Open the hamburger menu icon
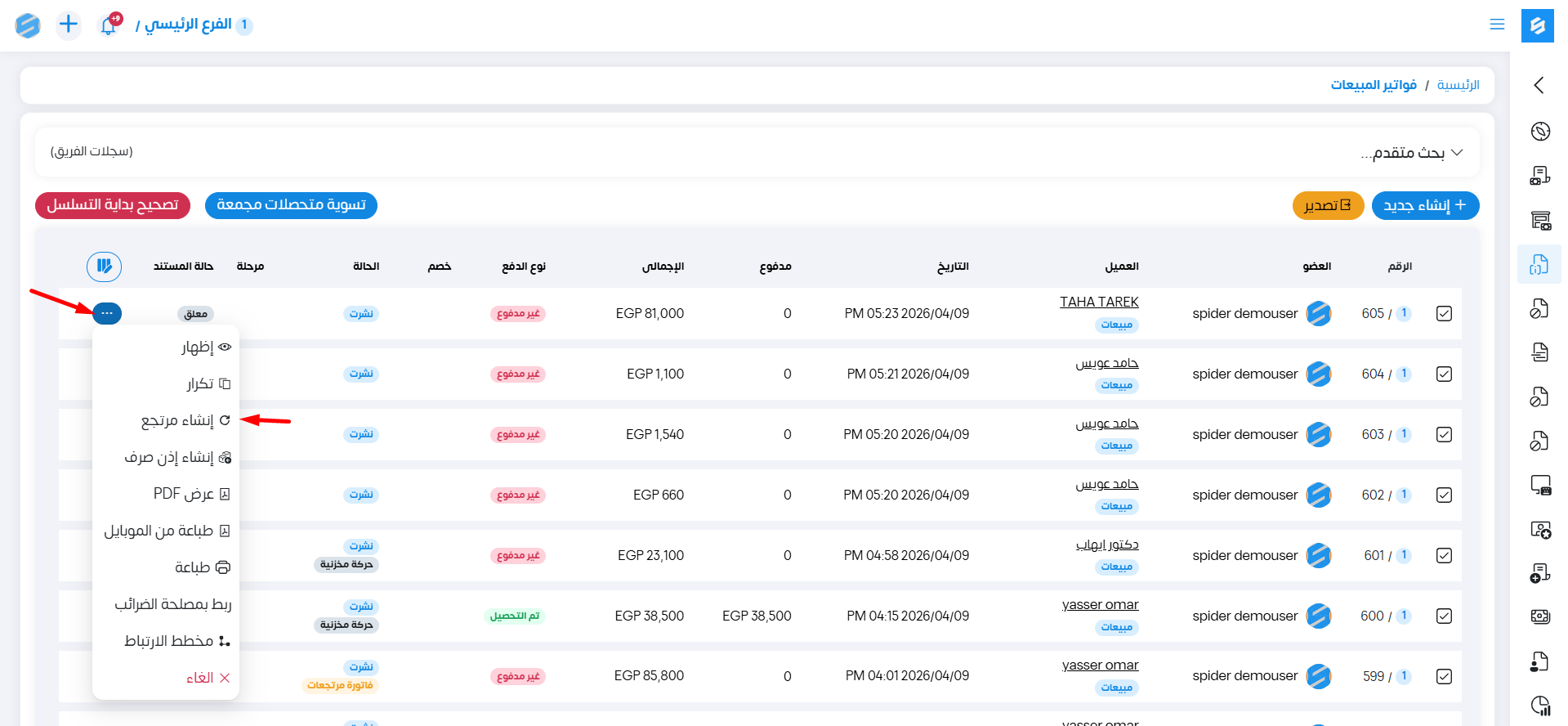Viewport: 1568px width, 726px height. coord(1497,25)
